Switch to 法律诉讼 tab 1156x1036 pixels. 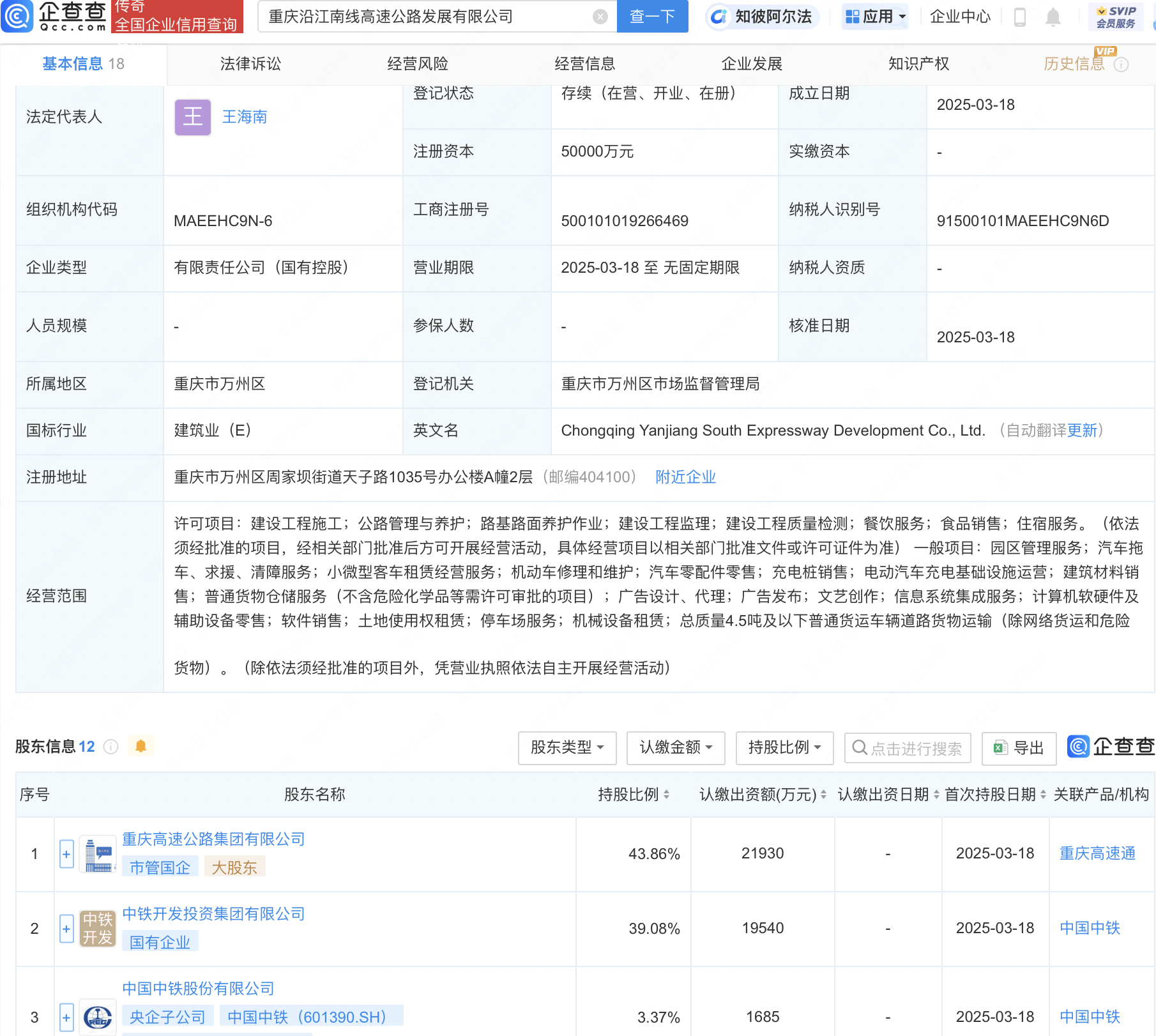(250, 64)
